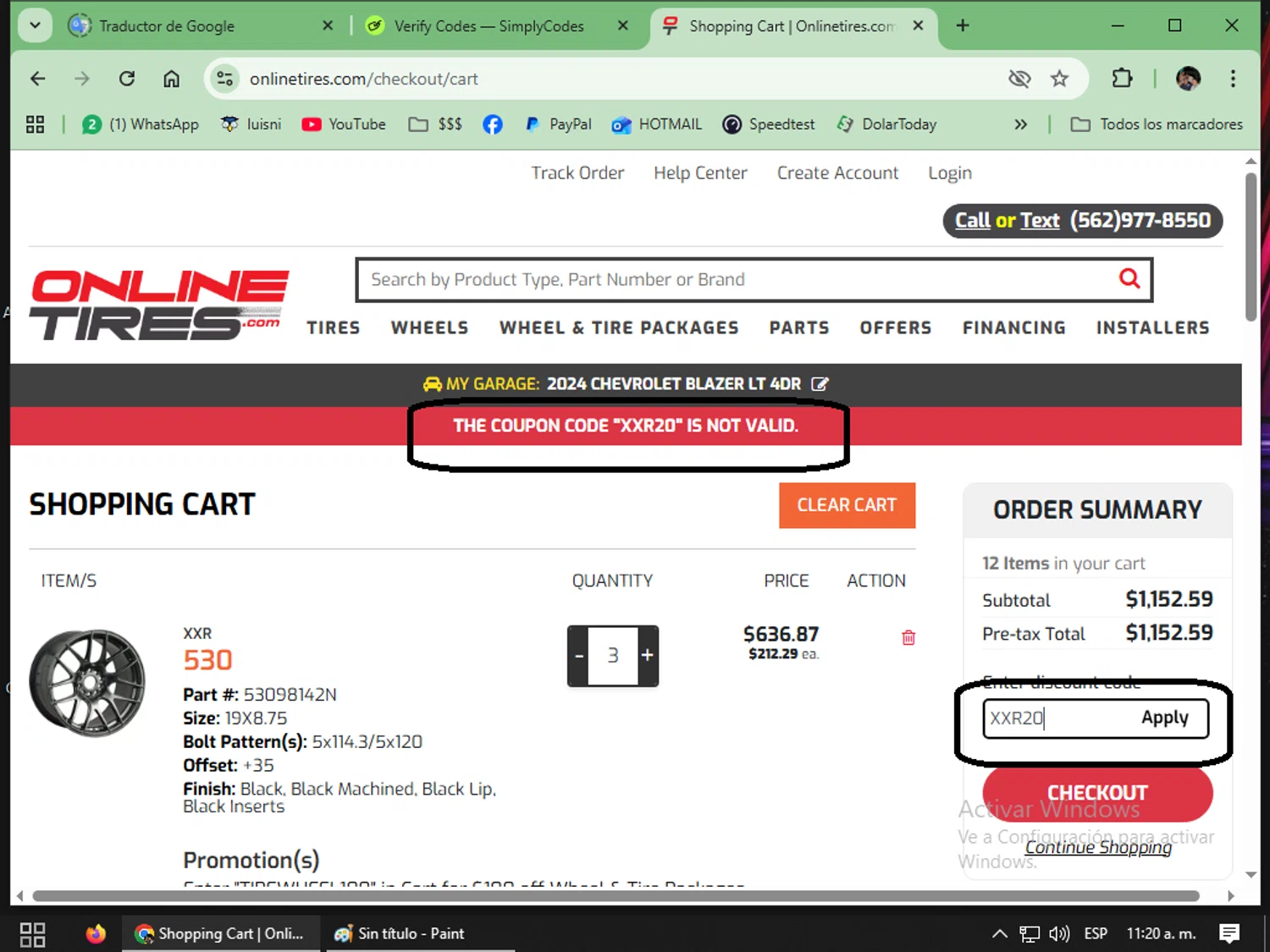Open the Chrome profile avatar
The image size is (1270, 952).
pyautogui.click(x=1189, y=79)
